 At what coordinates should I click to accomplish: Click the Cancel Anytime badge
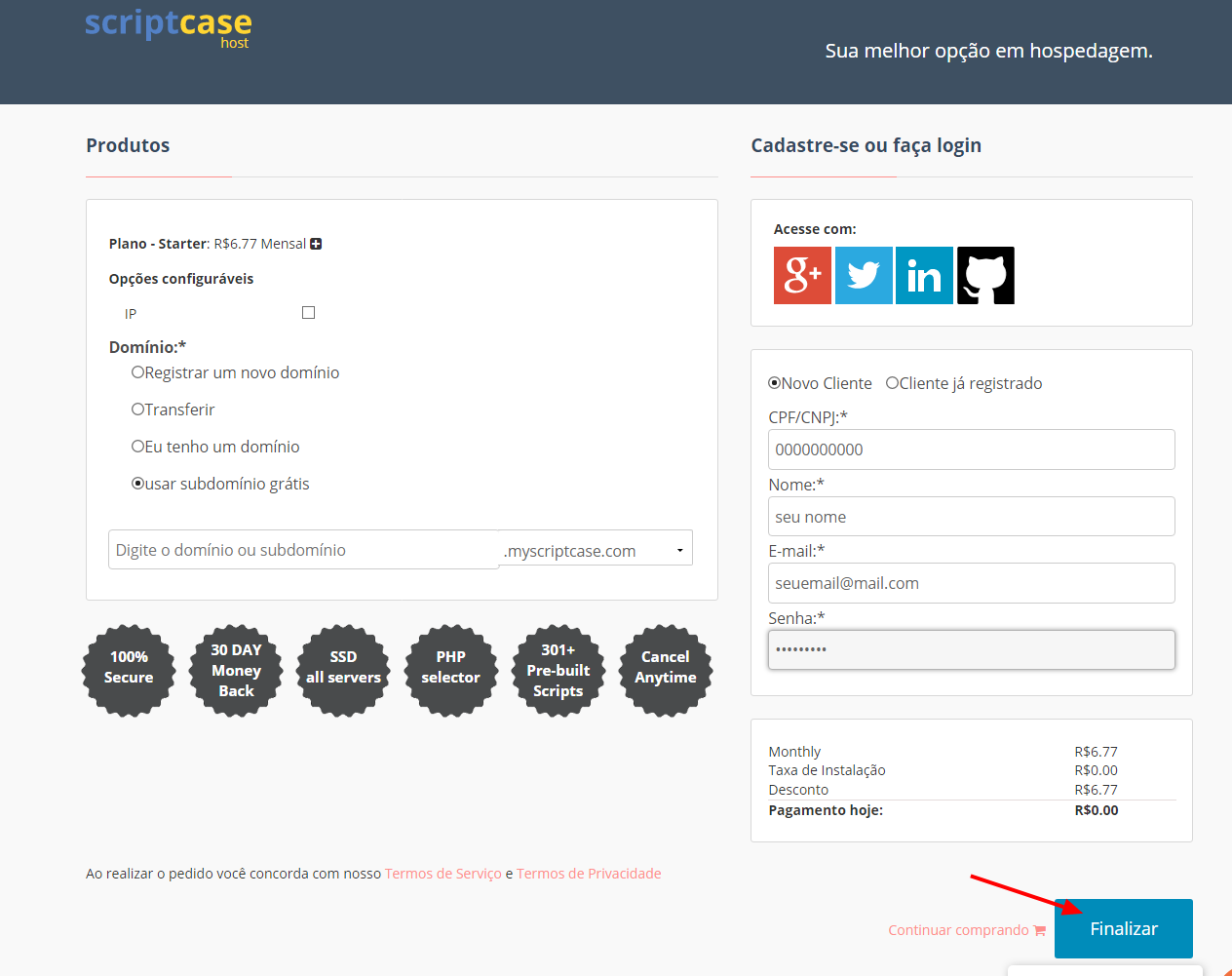point(666,671)
